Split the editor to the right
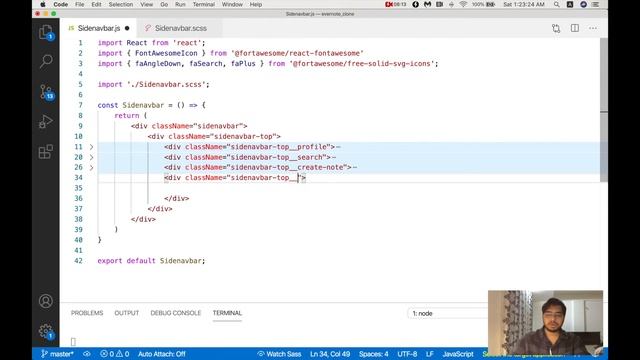 click(575, 28)
